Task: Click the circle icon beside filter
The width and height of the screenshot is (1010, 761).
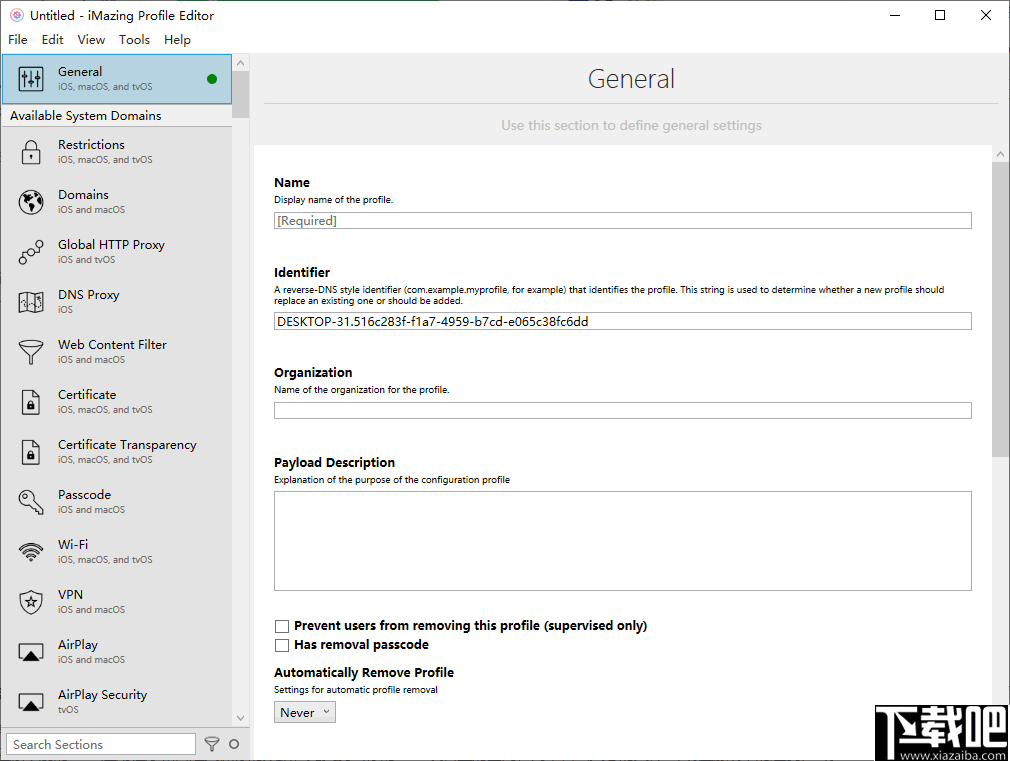Action: [x=234, y=744]
